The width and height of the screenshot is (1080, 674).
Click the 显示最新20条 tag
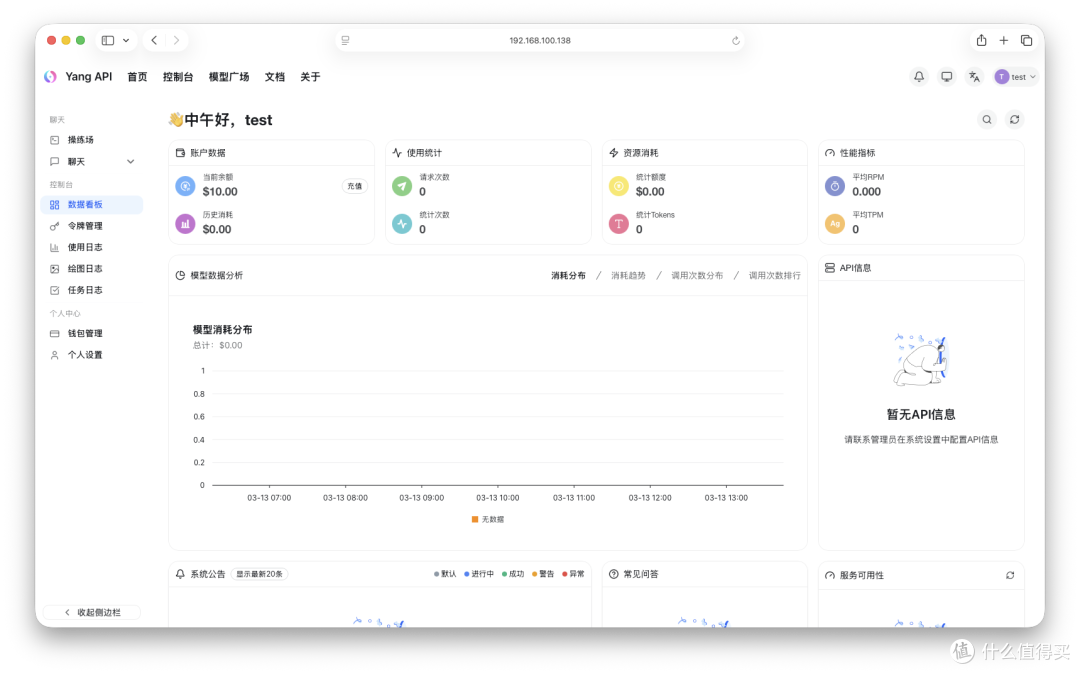tap(260, 573)
